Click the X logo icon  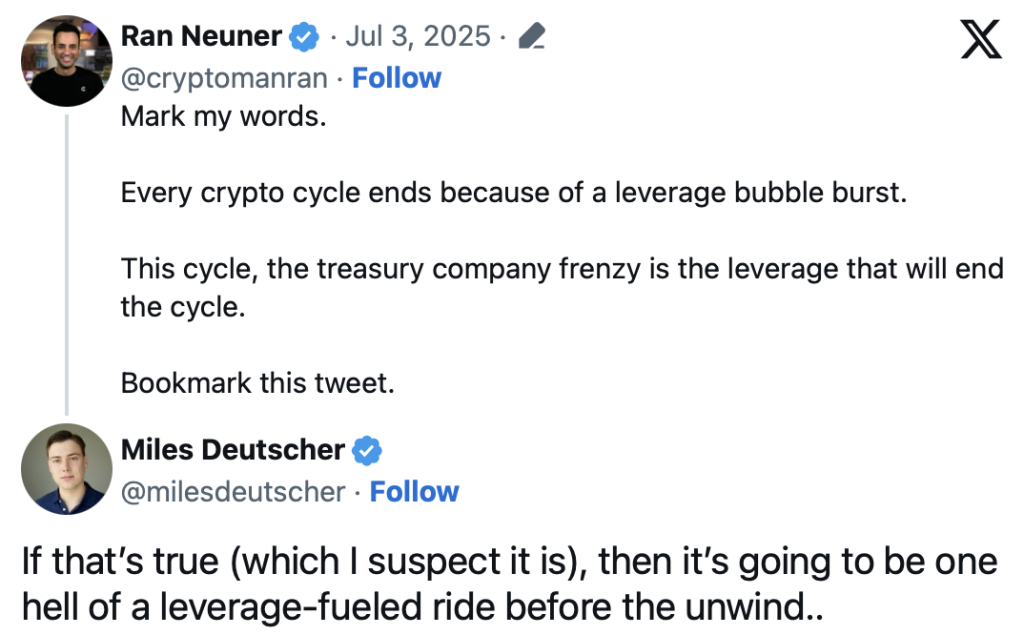[x=981, y=39]
